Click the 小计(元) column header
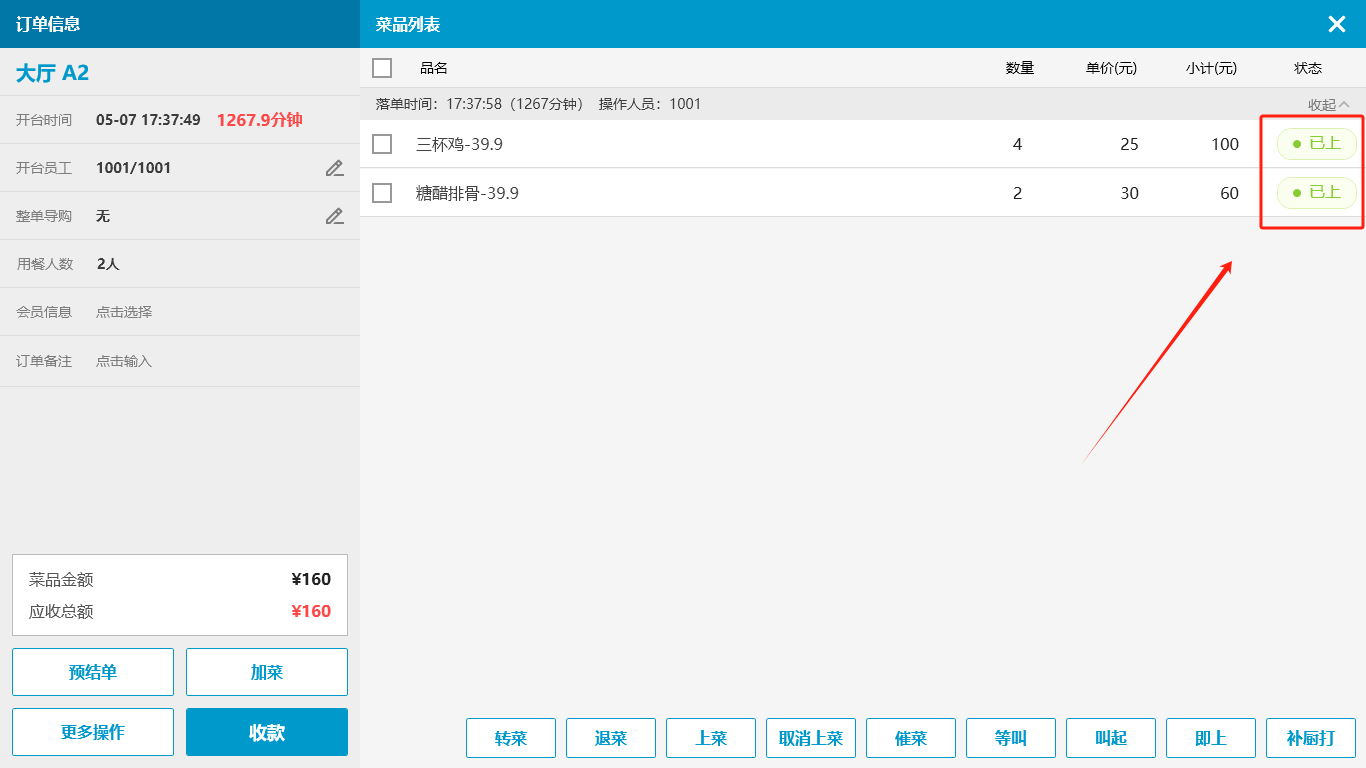Viewport: 1366px width, 768px height. pos(1211,68)
